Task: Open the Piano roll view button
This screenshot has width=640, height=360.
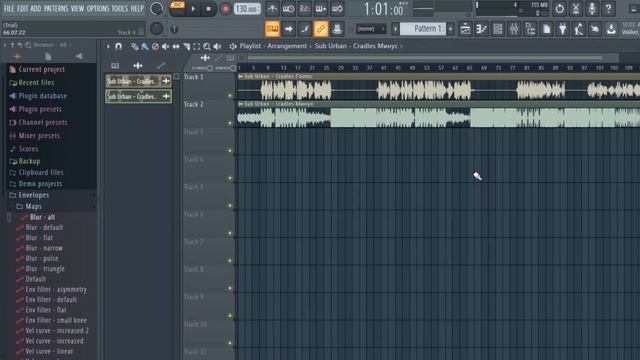Action: [482, 29]
